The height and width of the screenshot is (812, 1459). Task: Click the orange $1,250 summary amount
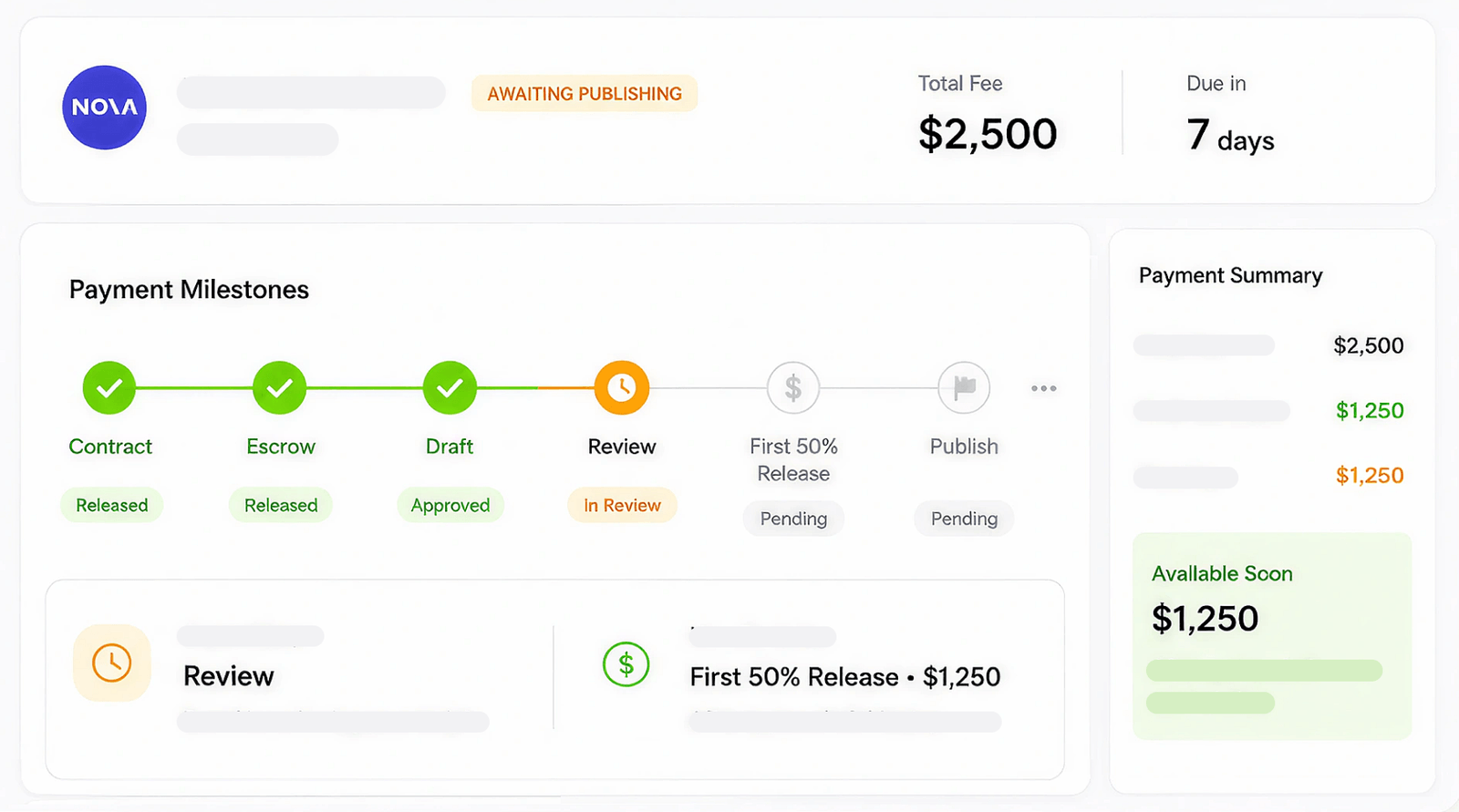(x=1370, y=475)
